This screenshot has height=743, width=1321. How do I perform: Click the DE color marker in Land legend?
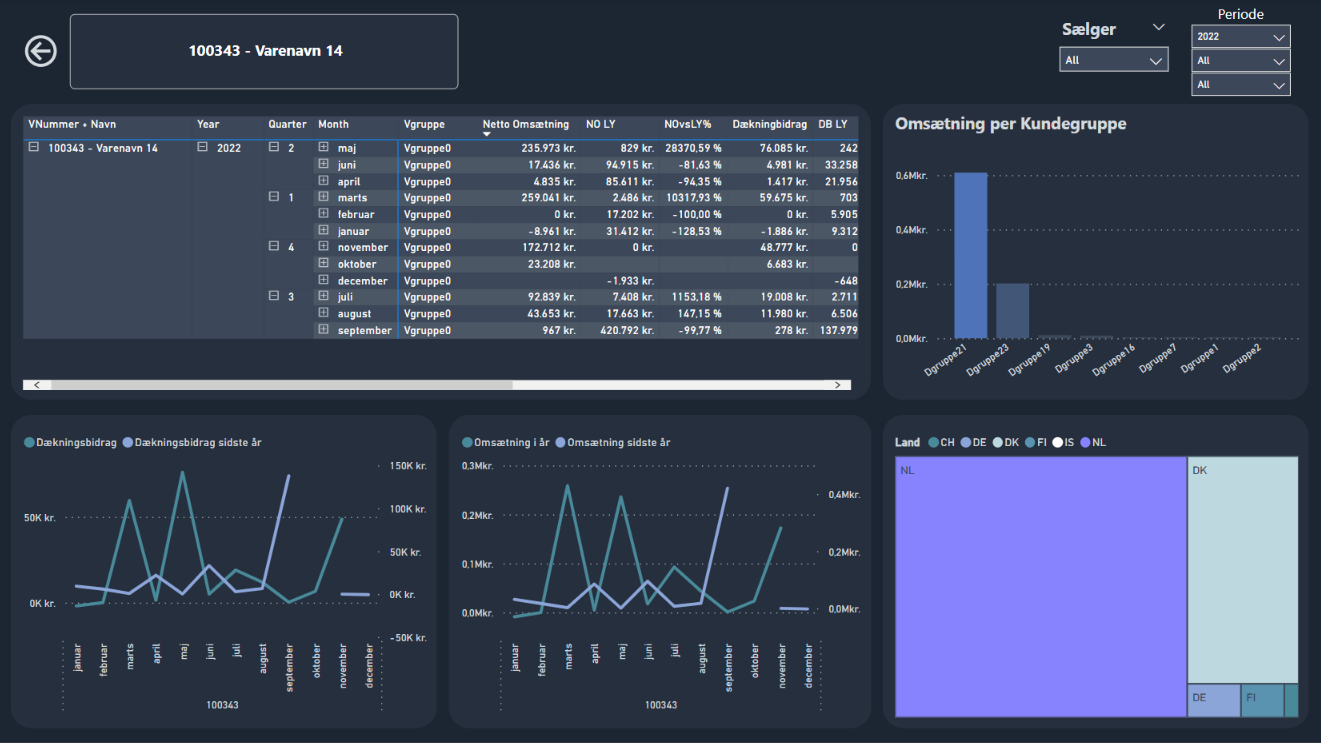click(x=966, y=442)
